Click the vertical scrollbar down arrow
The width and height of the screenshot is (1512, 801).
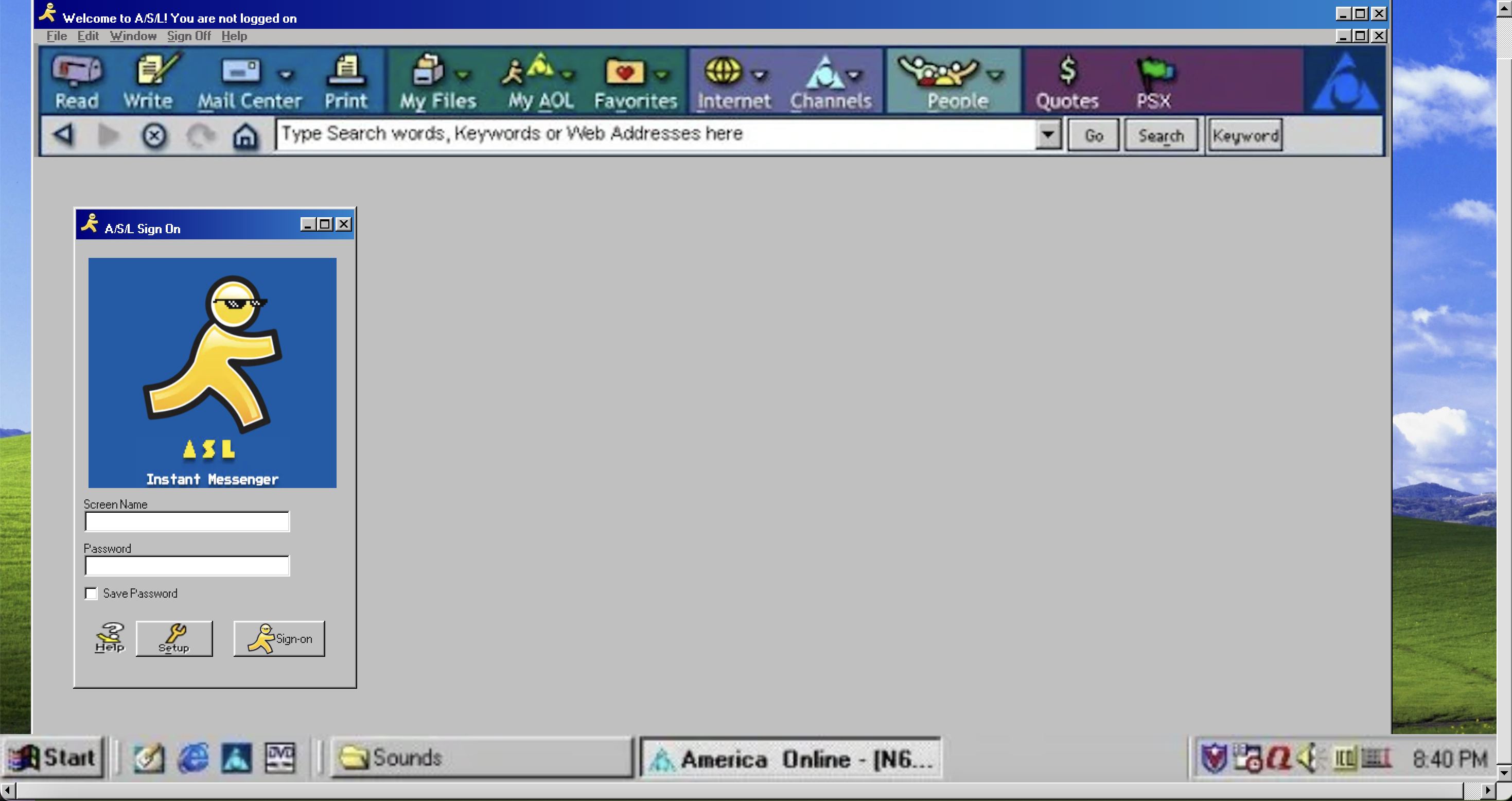(x=1504, y=773)
